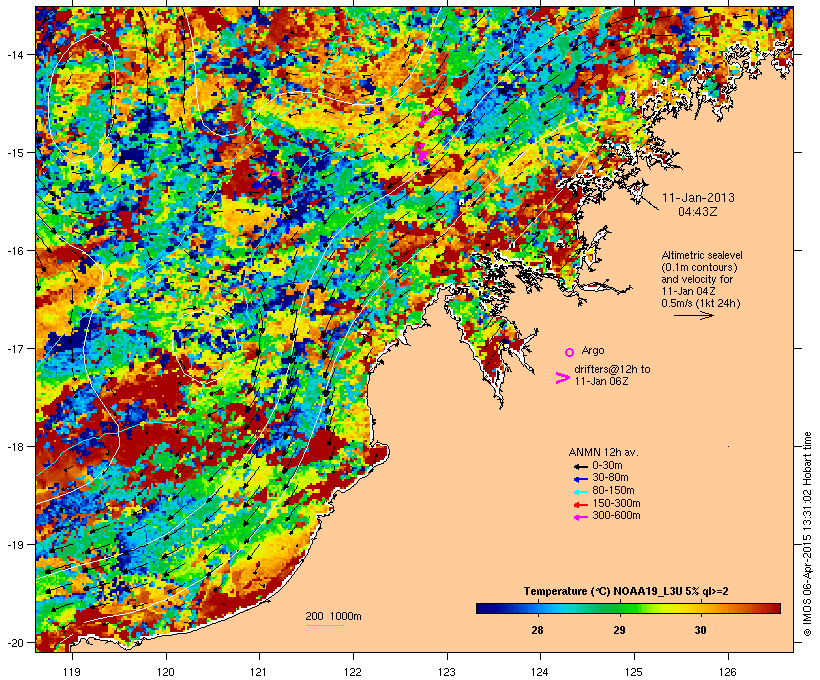This screenshot has height=680, width=820.
Task: Click the 123 longitude axis label
Action: point(447,672)
